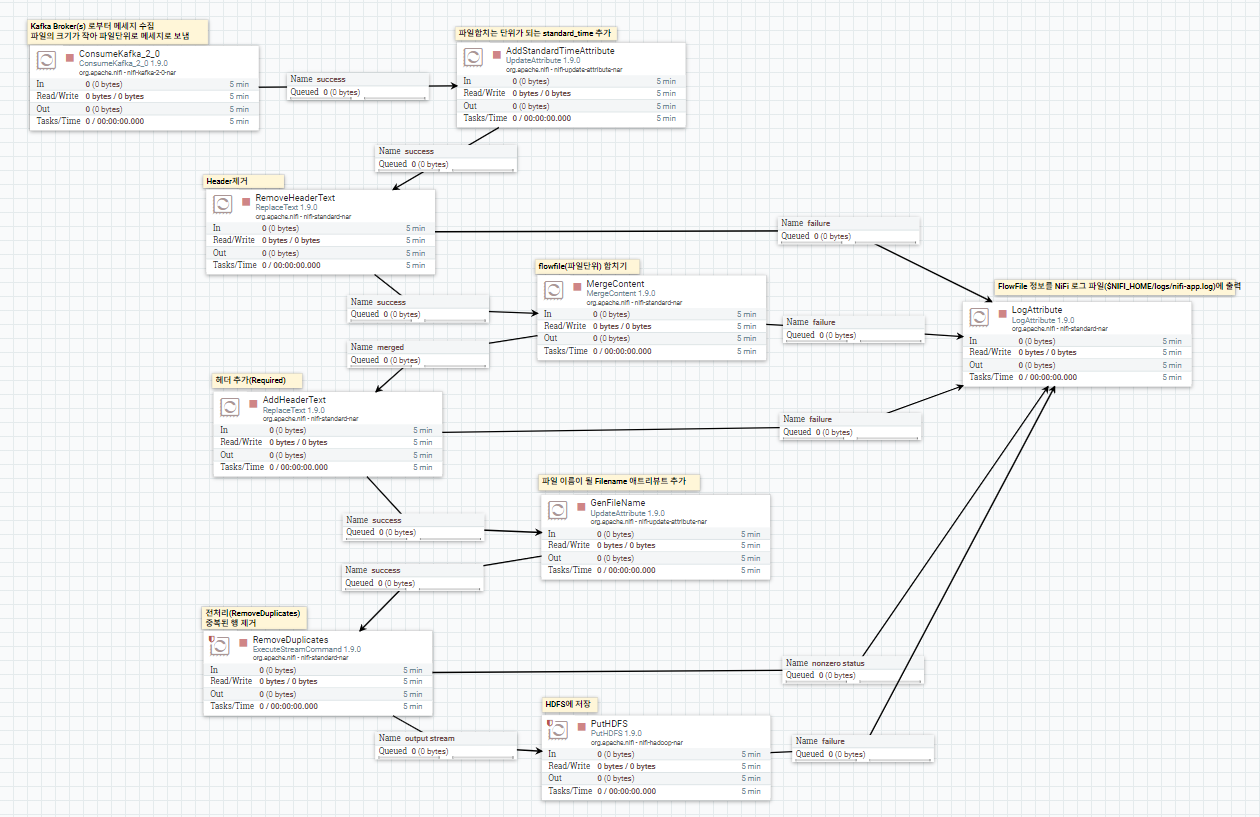
Task: Click the GenFileName processor icon
Action: [x=556, y=509]
